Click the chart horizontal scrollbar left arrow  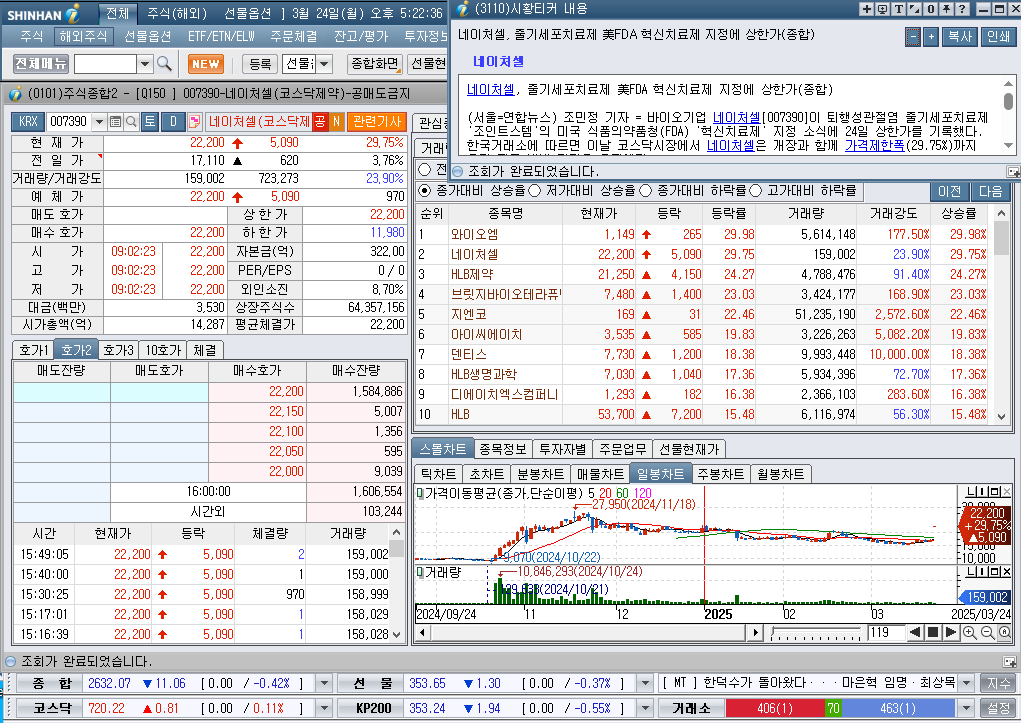pos(423,632)
